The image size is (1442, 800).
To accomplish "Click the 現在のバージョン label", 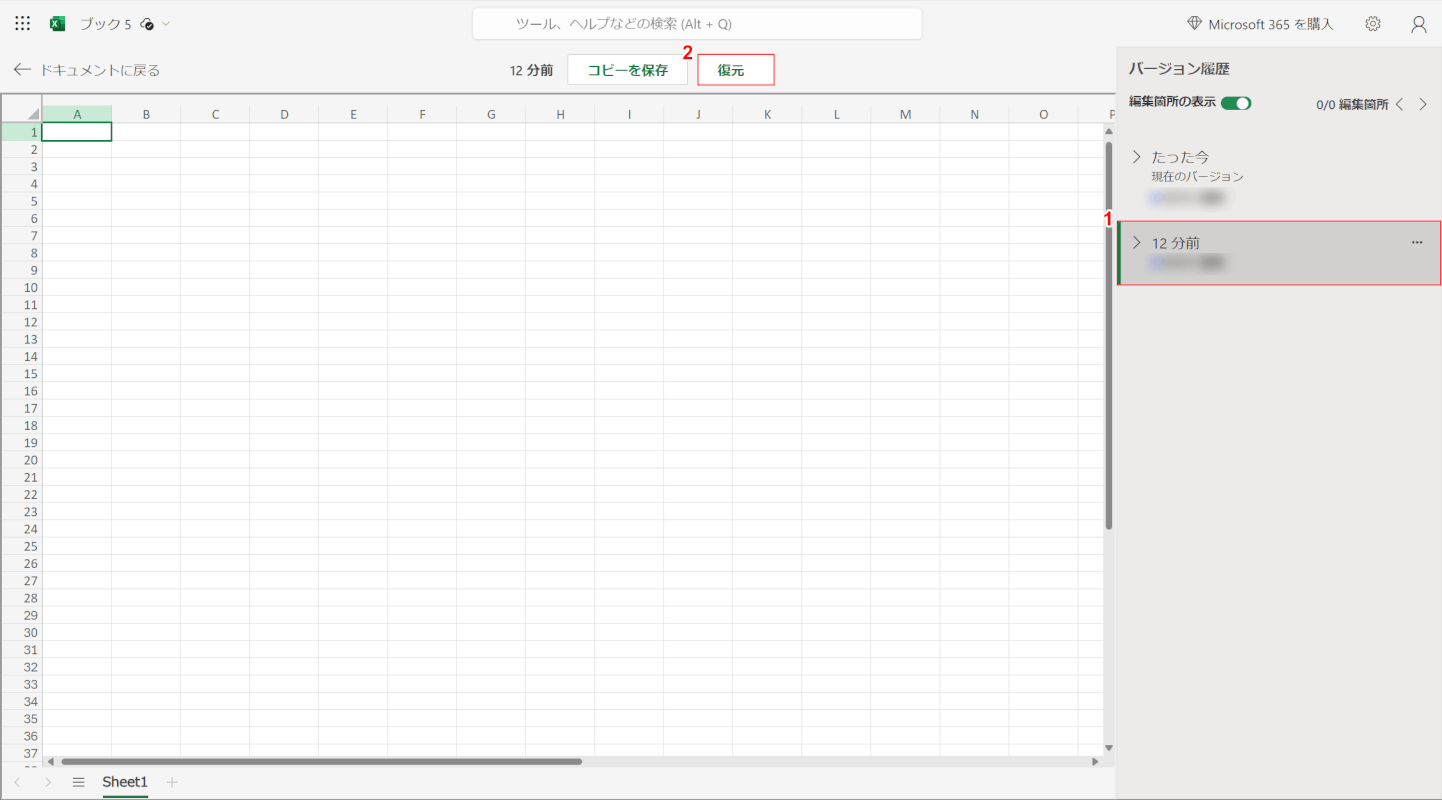I will 1197,177.
